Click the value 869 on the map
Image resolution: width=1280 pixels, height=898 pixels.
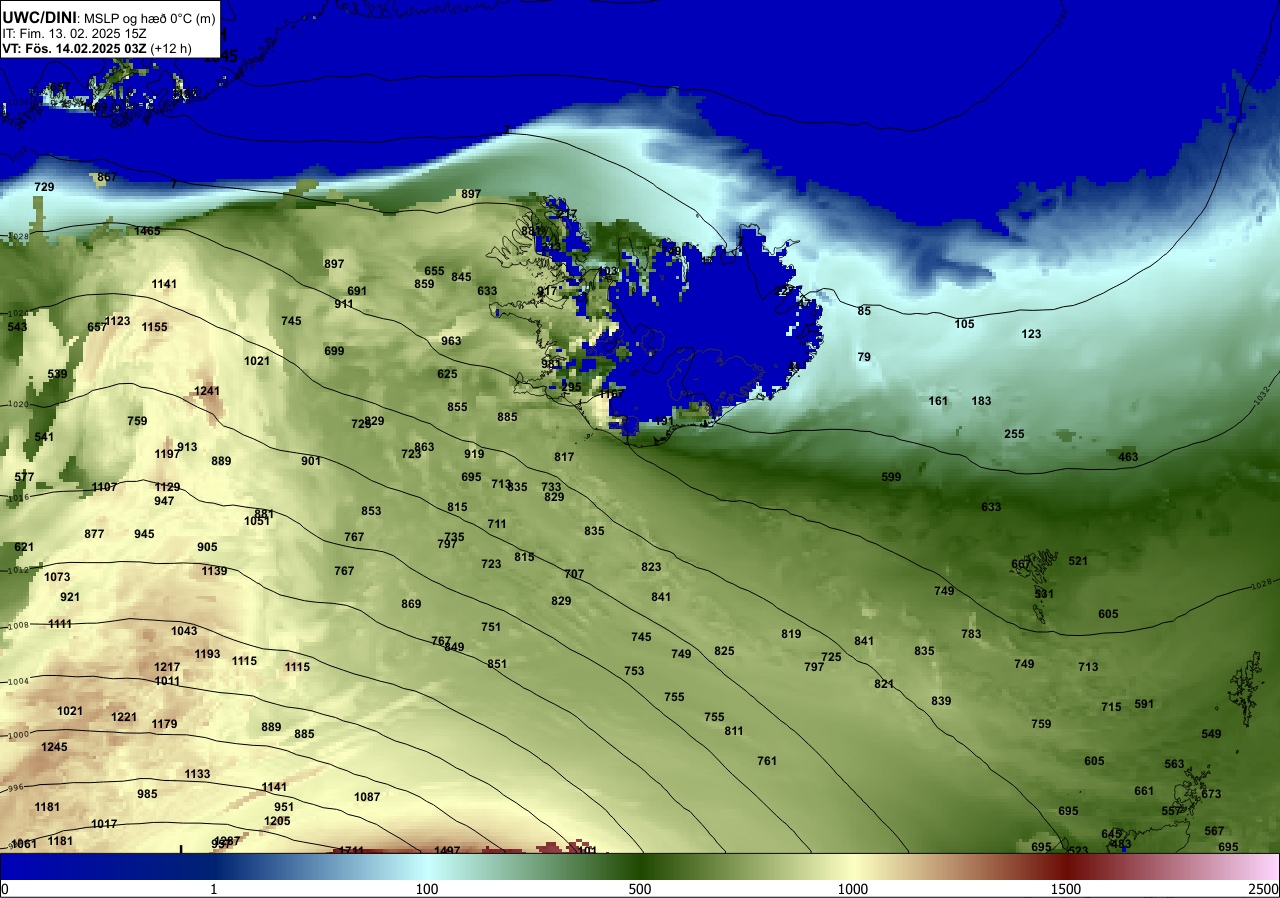[411, 604]
